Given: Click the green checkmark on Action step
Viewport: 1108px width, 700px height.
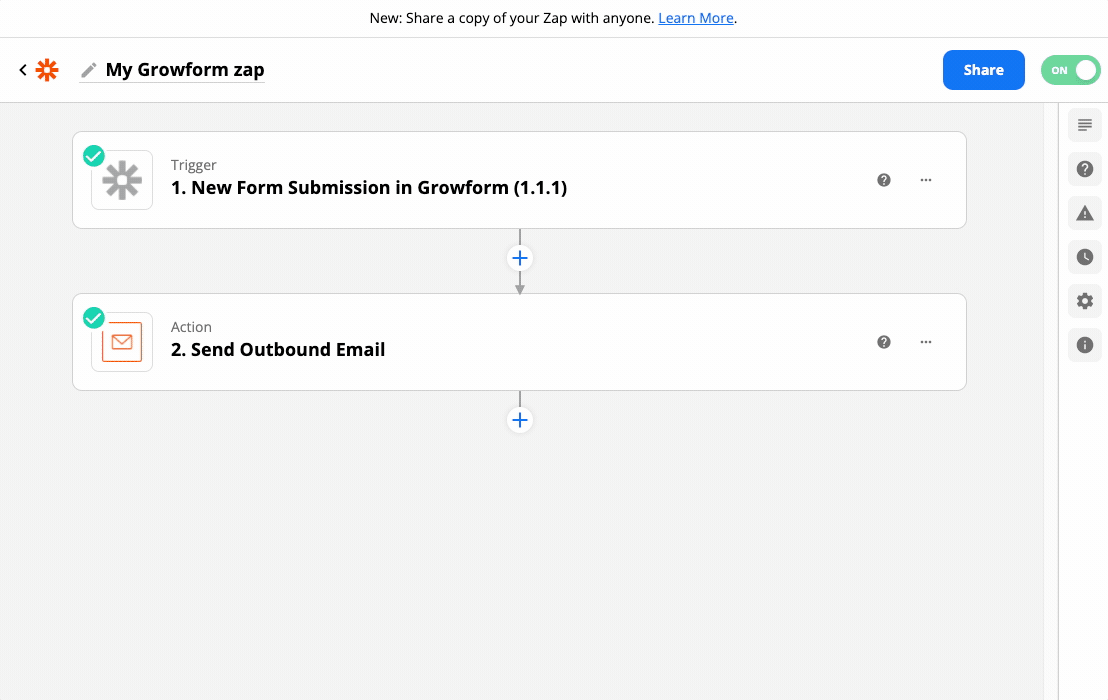Looking at the screenshot, I should click(94, 318).
